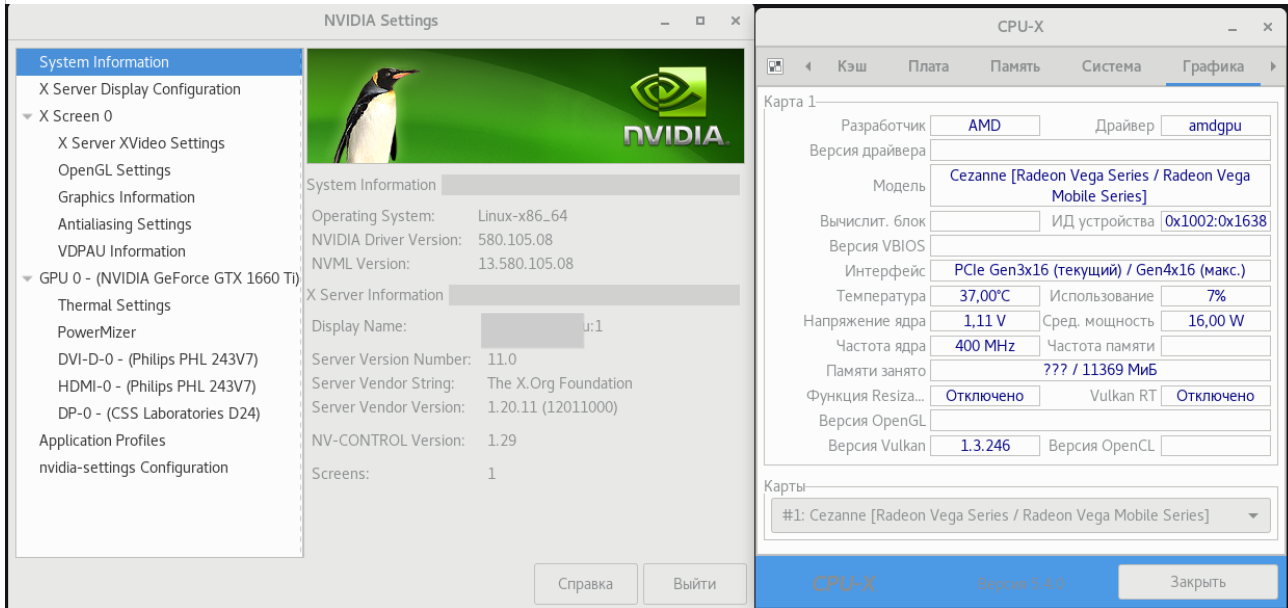Click the Частота памяти empty field
The image size is (1288, 608).
click(x=1214, y=346)
